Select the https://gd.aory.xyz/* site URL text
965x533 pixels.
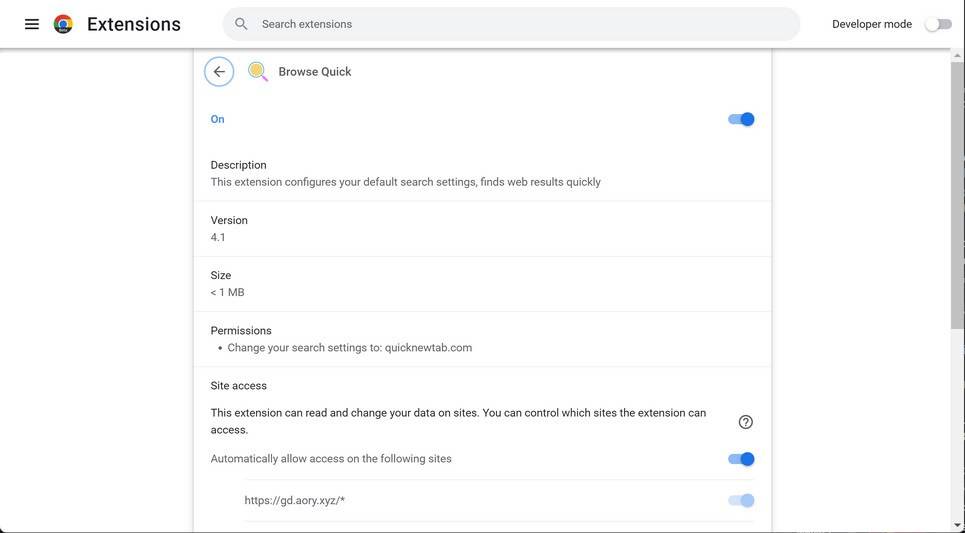pyautogui.click(x=295, y=500)
